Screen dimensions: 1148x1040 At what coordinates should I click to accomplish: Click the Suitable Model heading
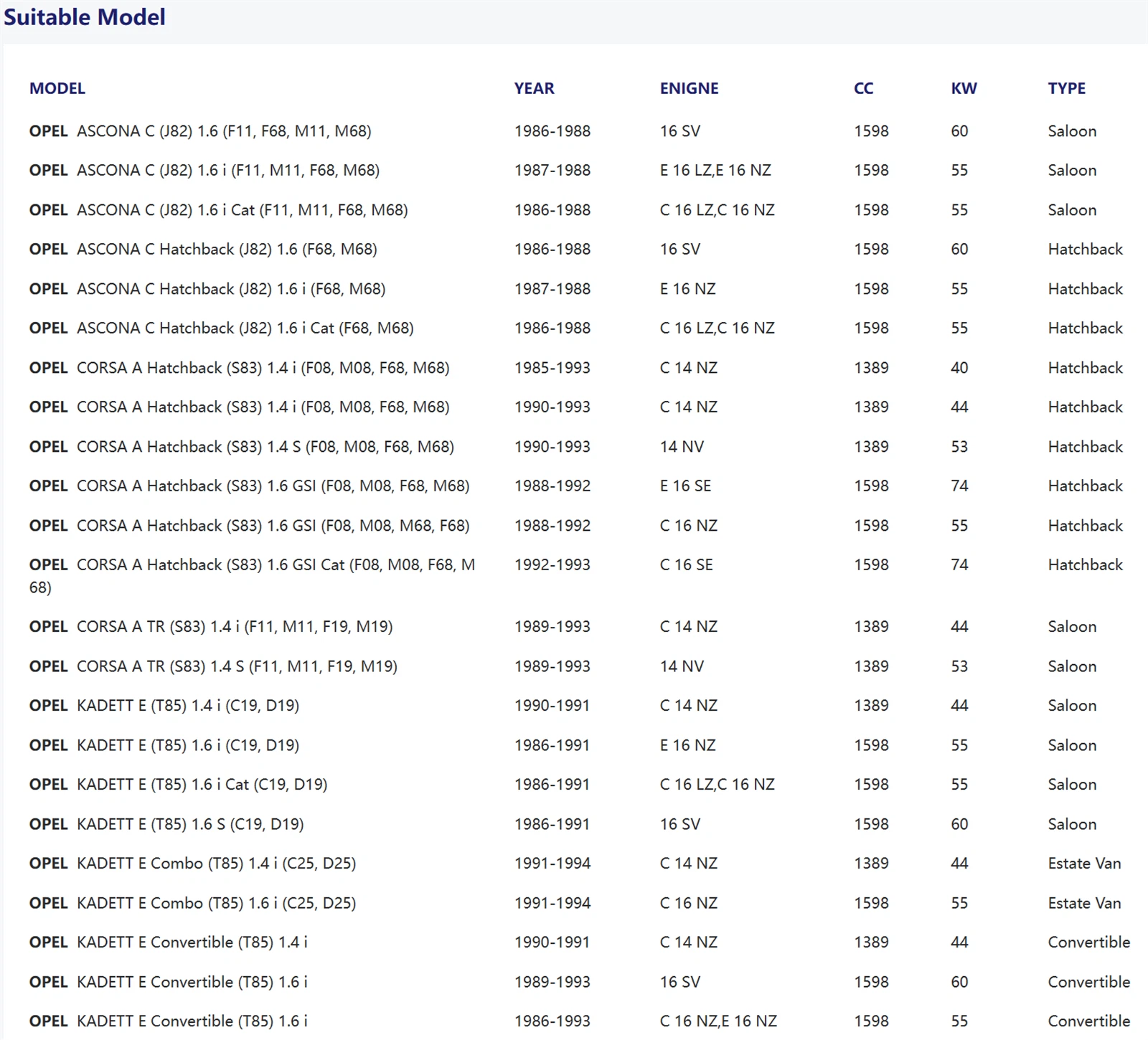click(85, 16)
